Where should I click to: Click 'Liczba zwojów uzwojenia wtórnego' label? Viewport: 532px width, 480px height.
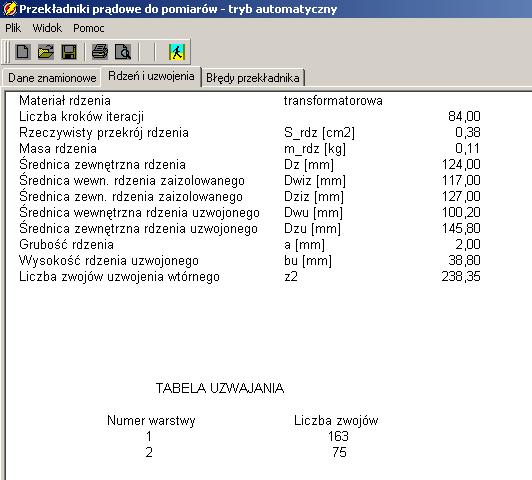pos(119,276)
